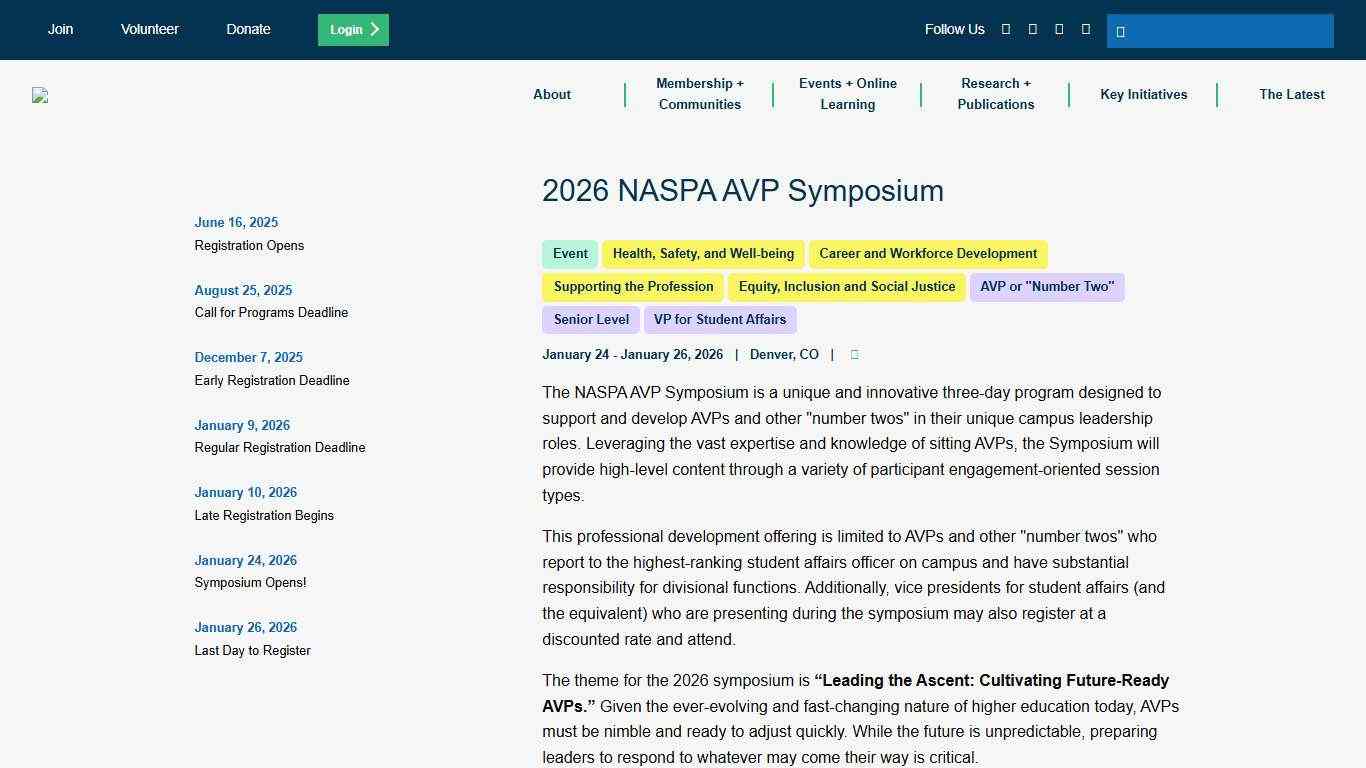
Task: Open the second Follow Us social icon
Action: pos(1032,29)
